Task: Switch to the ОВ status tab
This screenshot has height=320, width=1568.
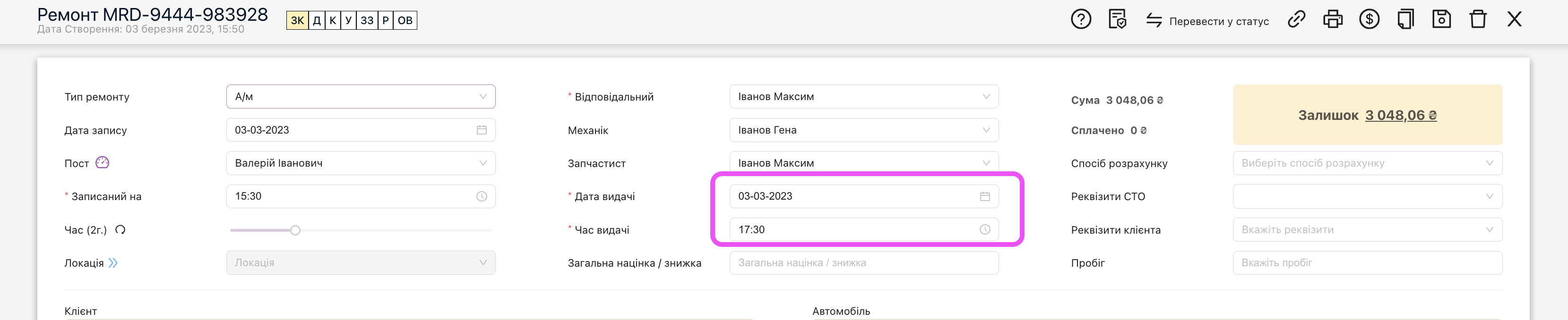Action: pos(405,21)
